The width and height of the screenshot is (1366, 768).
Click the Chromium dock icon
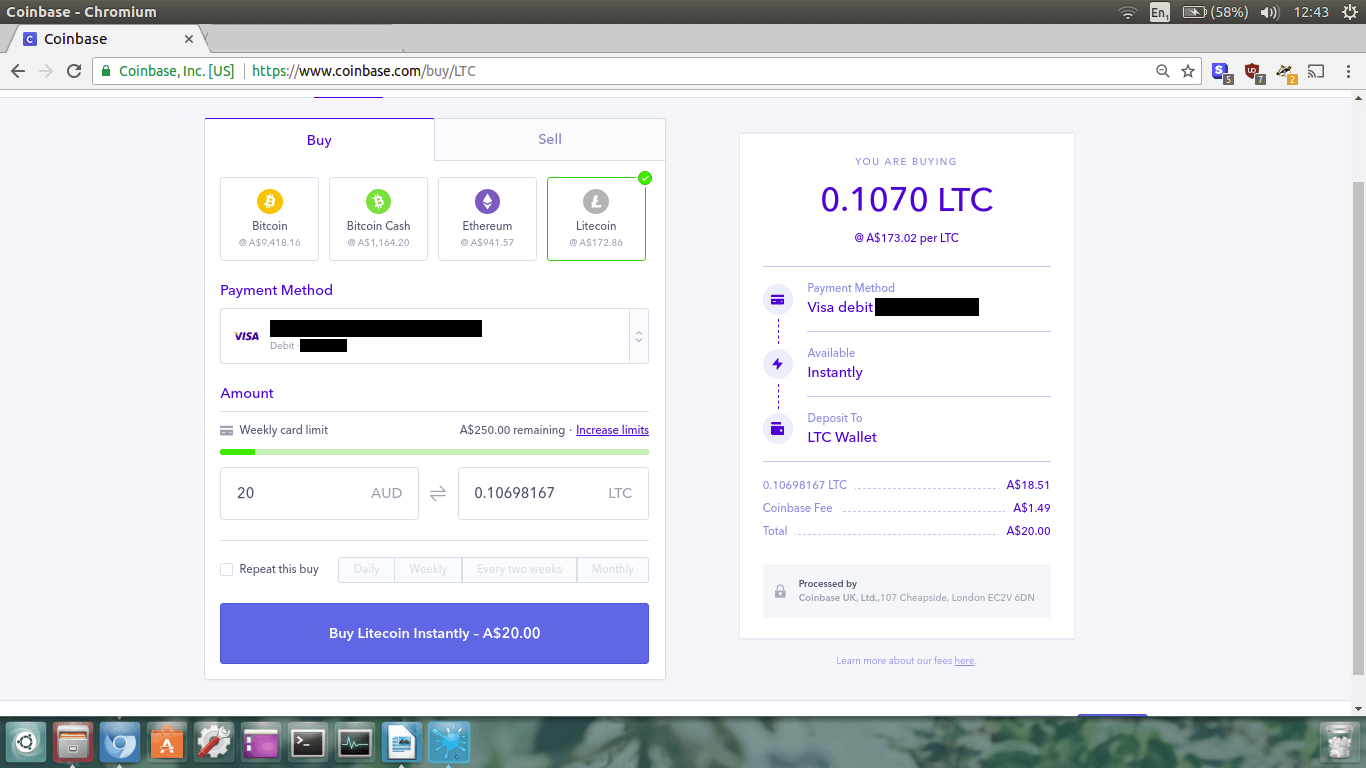120,743
